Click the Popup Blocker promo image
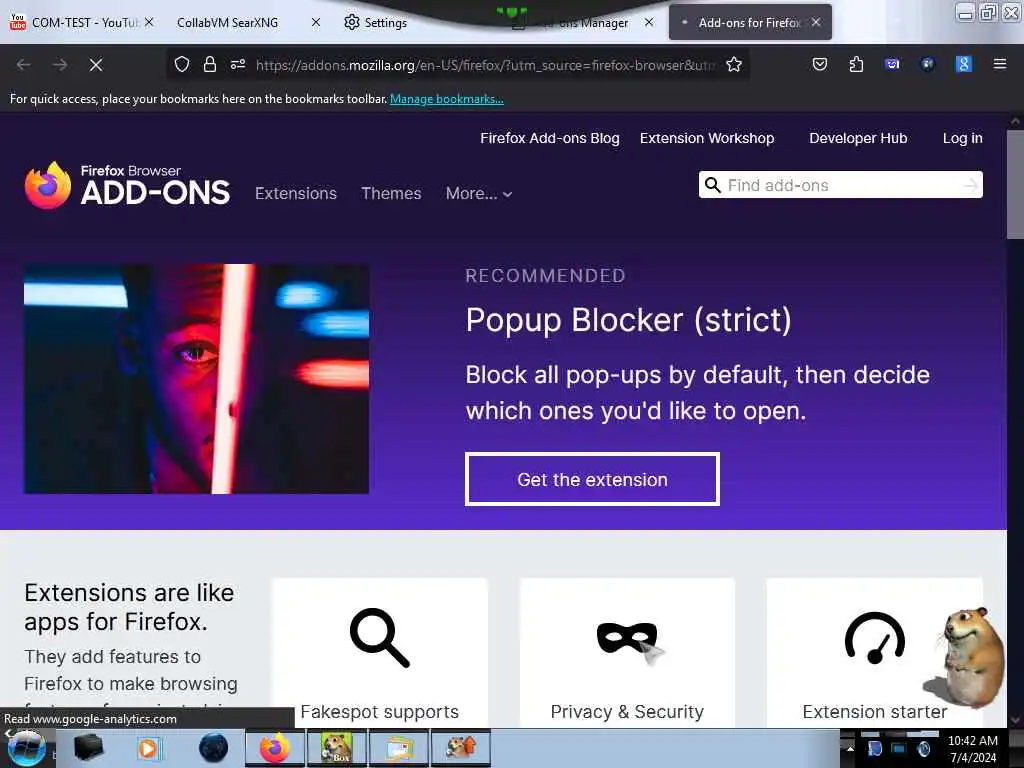1024x768 pixels. pos(197,379)
